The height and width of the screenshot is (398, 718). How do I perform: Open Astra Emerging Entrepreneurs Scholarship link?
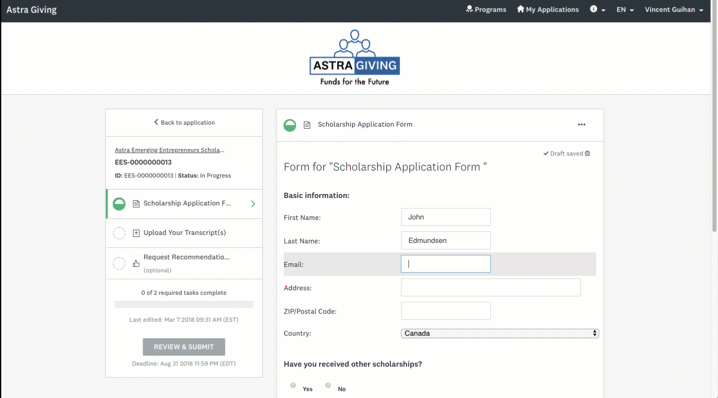(169, 150)
